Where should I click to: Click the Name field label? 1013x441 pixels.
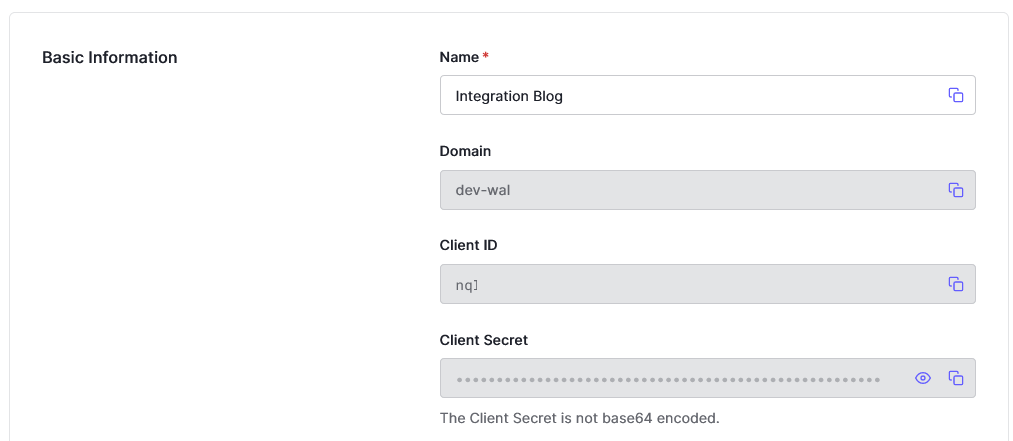click(459, 57)
